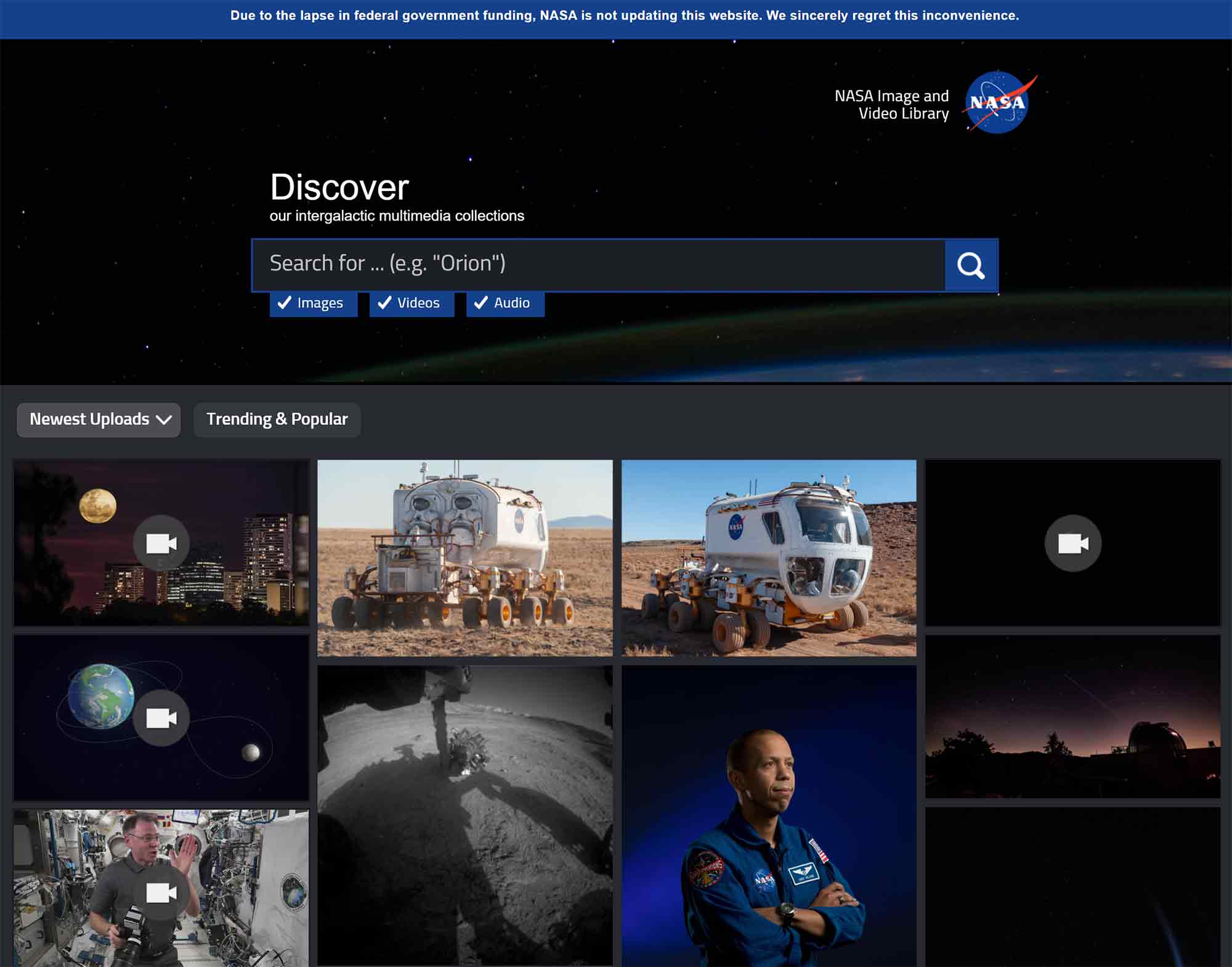This screenshot has width=1232, height=967.
Task: Open the rover rear view desert photo
Action: point(464,557)
